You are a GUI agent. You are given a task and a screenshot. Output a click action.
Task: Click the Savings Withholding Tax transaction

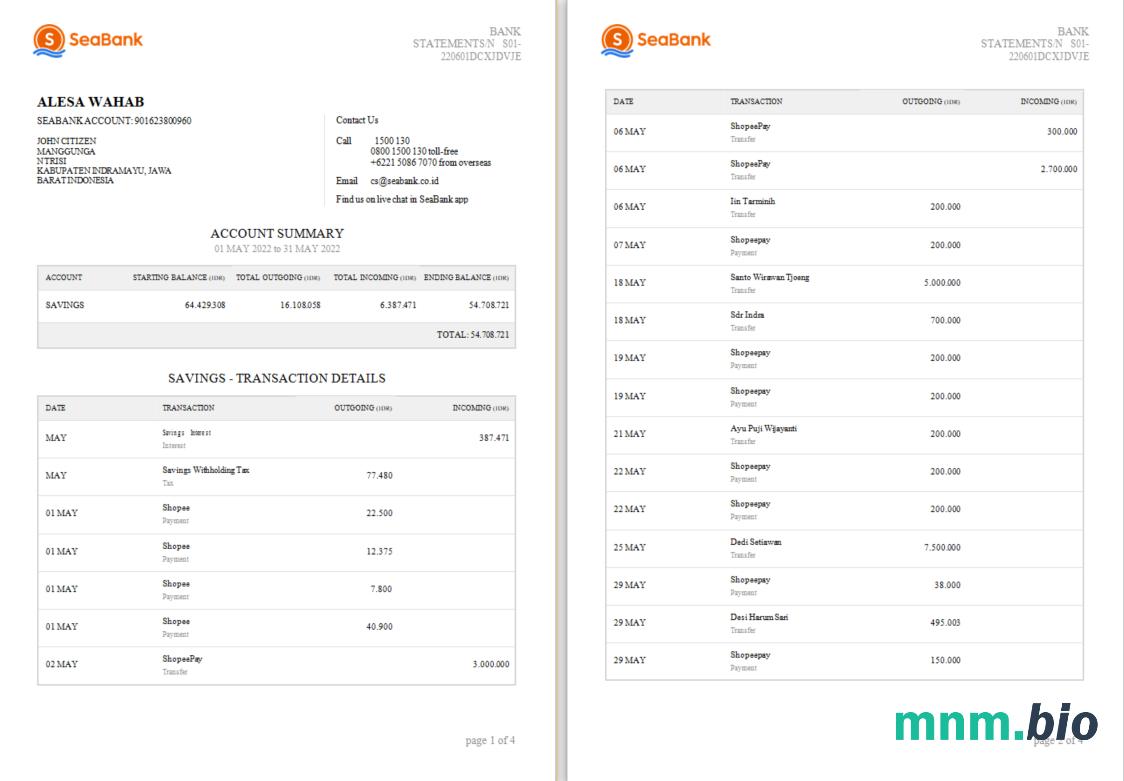(206, 470)
